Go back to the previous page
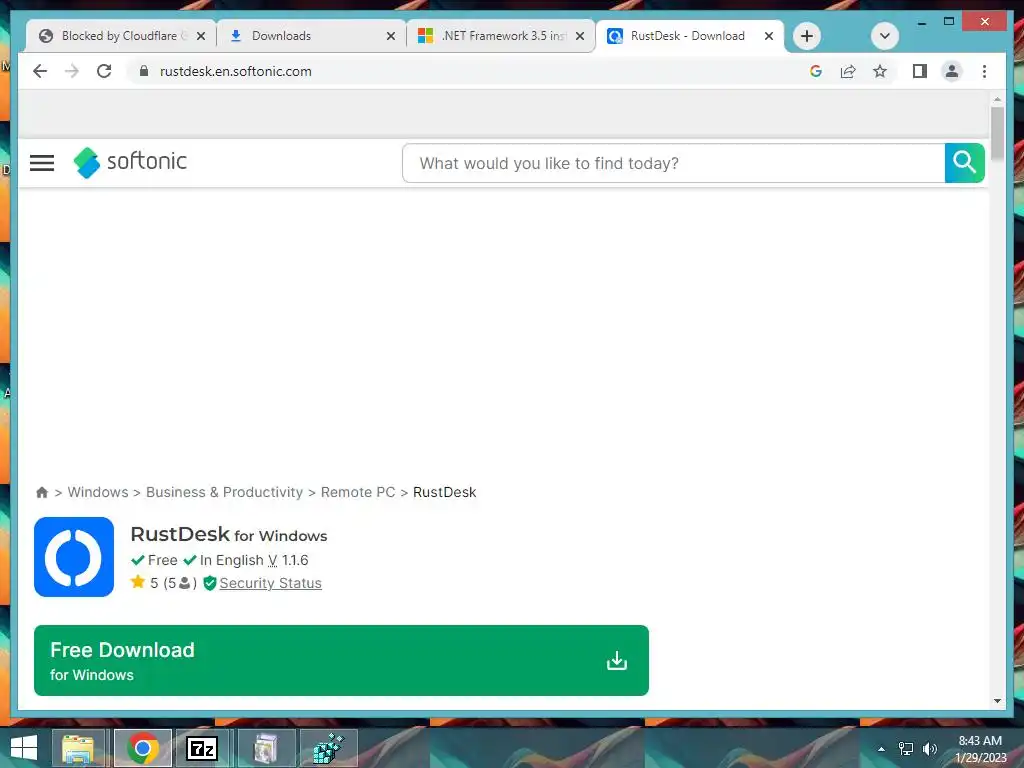The image size is (1024, 768). coord(40,71)
